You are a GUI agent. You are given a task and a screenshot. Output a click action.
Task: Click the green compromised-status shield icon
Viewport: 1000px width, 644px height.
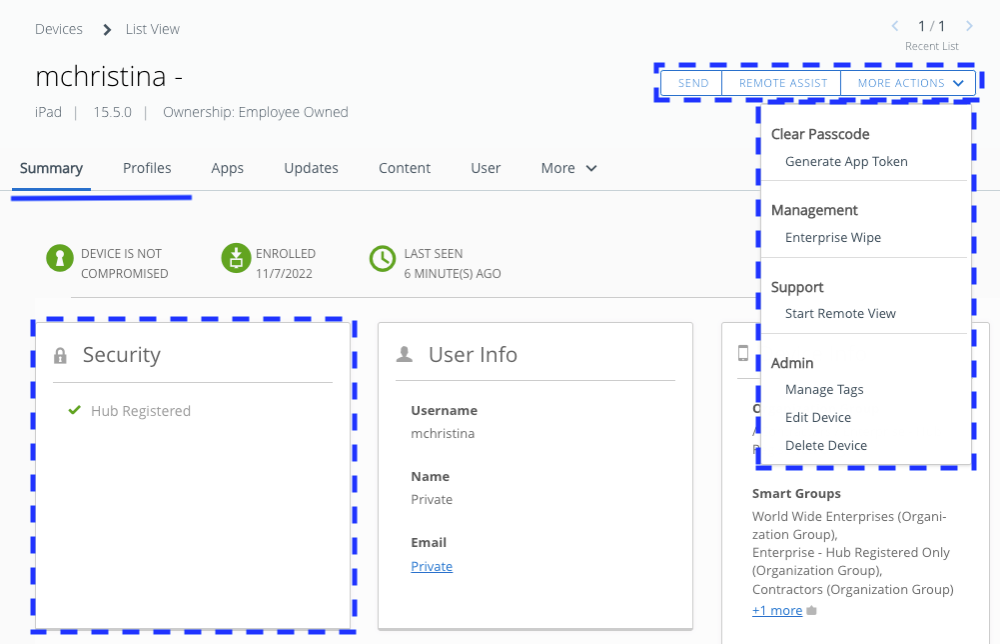pos(60,258)
